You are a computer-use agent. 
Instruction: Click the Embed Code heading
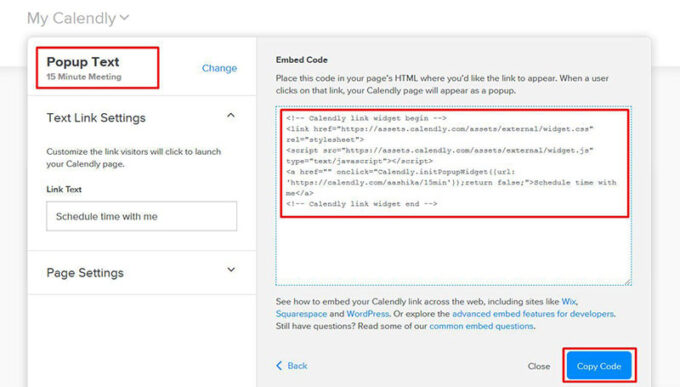click(302, 60)
